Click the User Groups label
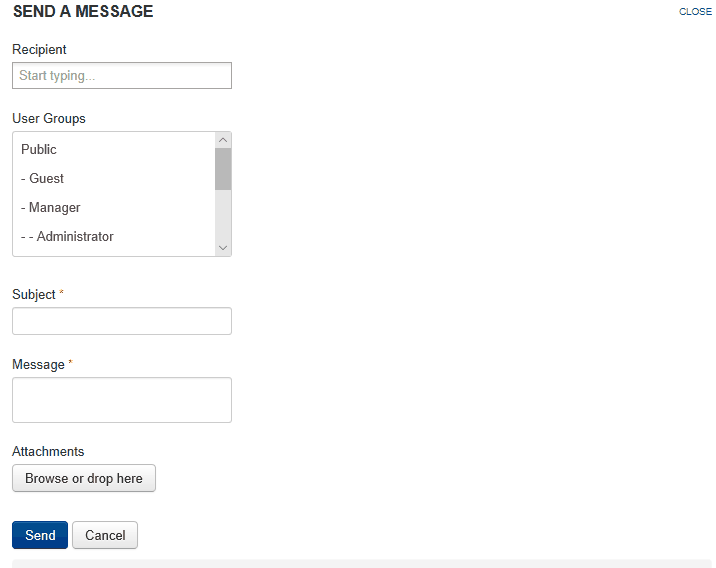 (49, 119)
